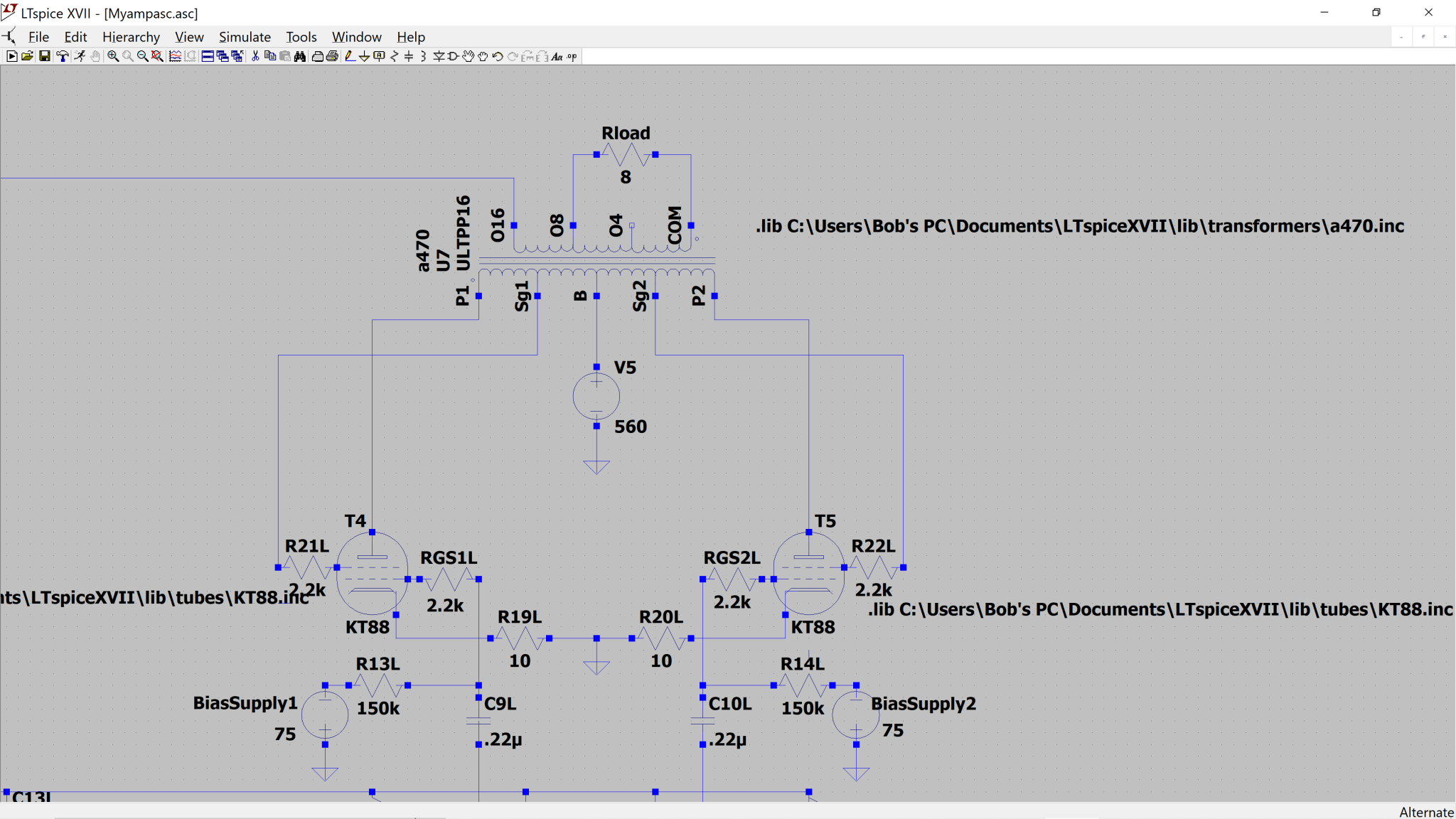Click the LTspice system menu icon
This screenshot has height=819, width=1456.
pyautogui.click(x=9, y=11)
